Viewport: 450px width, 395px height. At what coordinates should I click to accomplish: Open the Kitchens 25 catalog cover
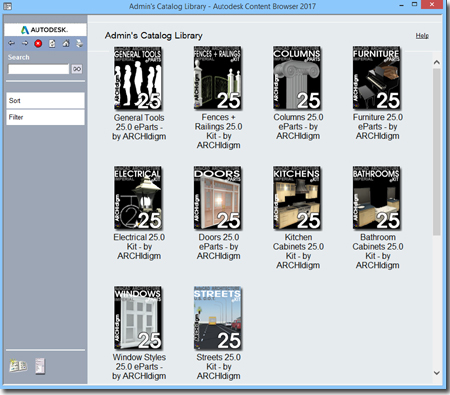[x=297, y=198]
